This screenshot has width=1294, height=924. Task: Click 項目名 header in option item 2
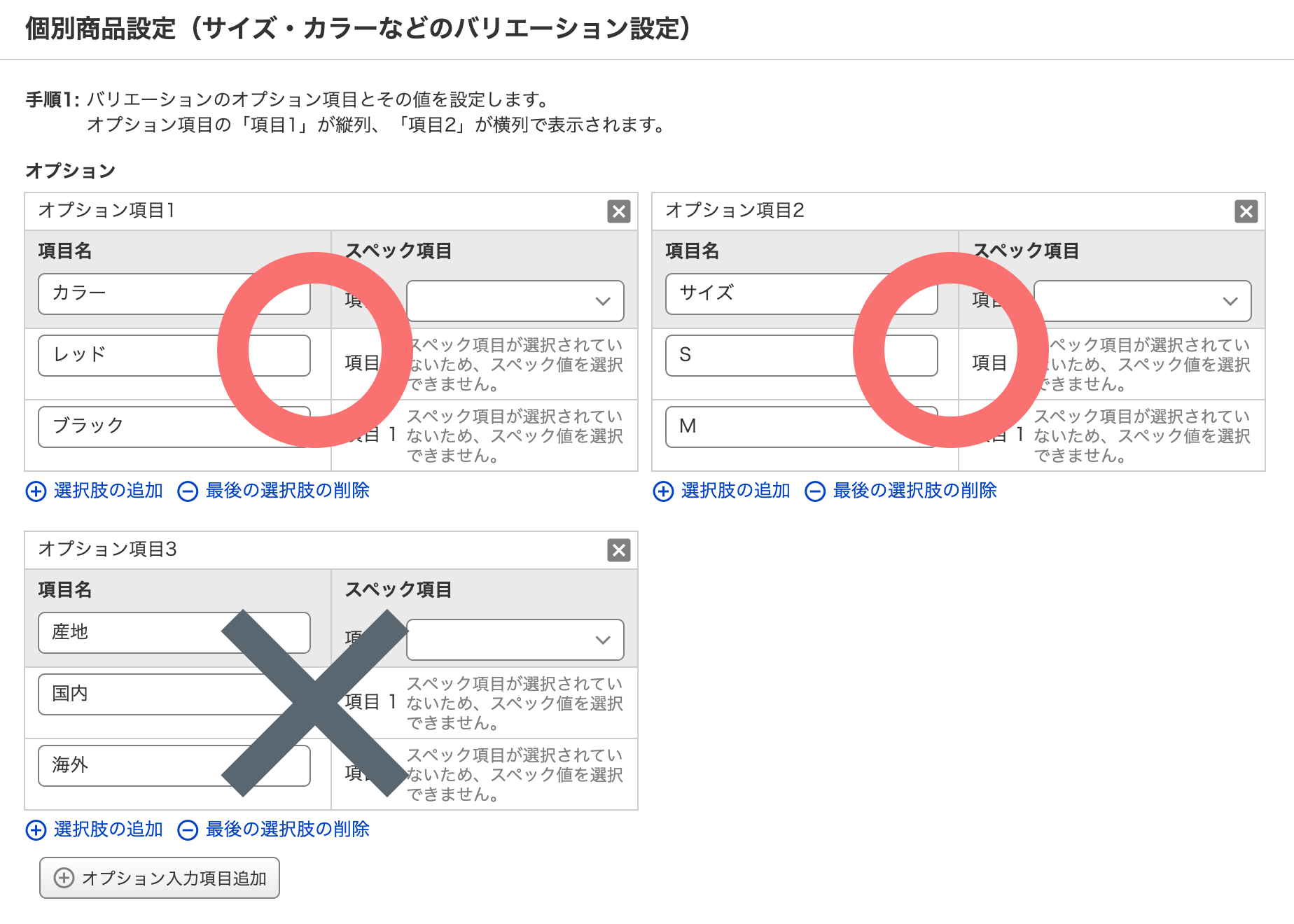[x=693, y=251]
